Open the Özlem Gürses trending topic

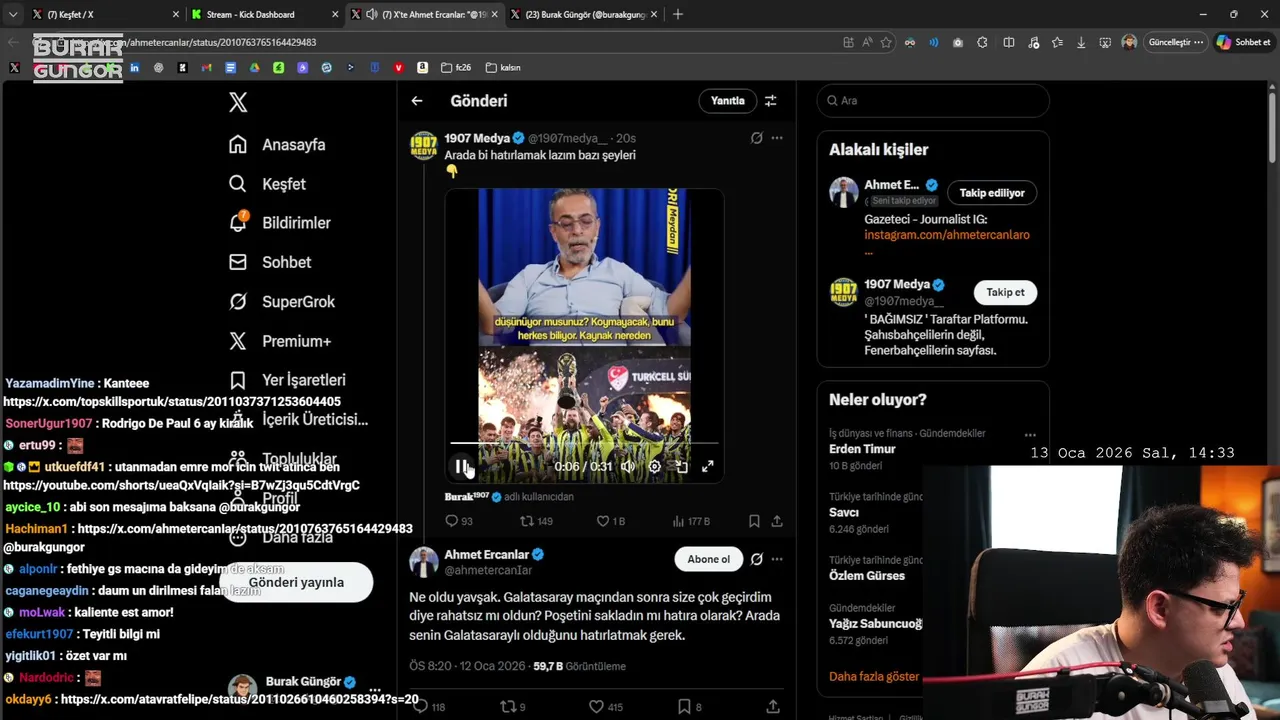coord(867,575)
